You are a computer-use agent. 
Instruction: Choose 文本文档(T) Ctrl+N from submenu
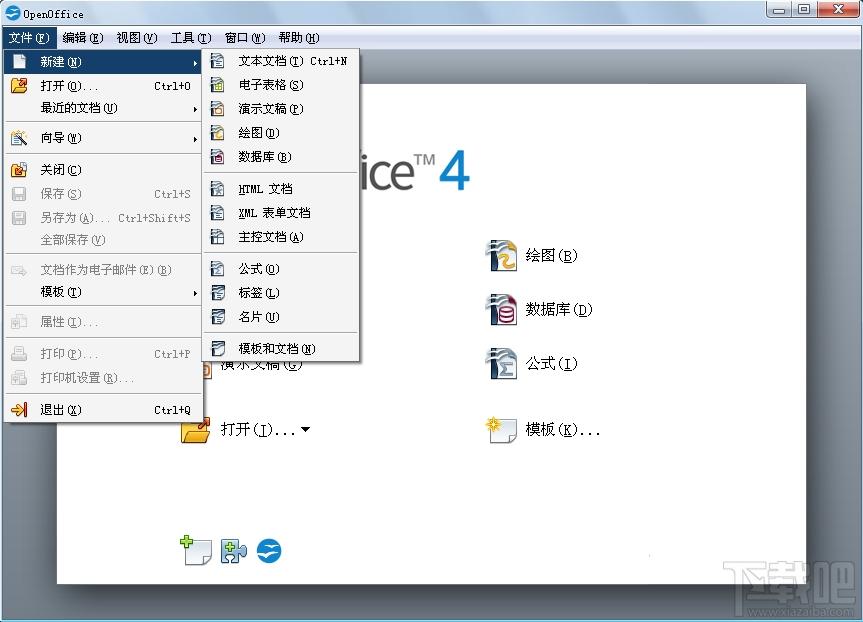(281, 61)
